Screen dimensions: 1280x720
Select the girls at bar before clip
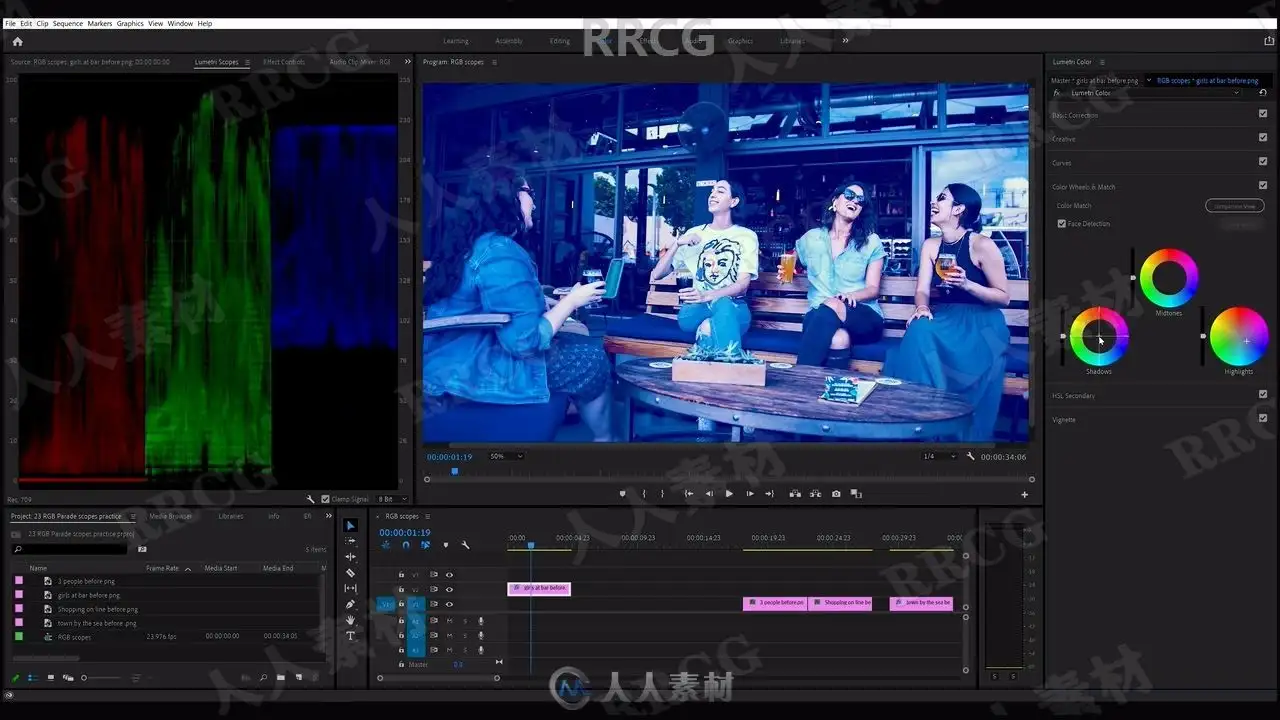pyautogui.click(x=539, y=588)
